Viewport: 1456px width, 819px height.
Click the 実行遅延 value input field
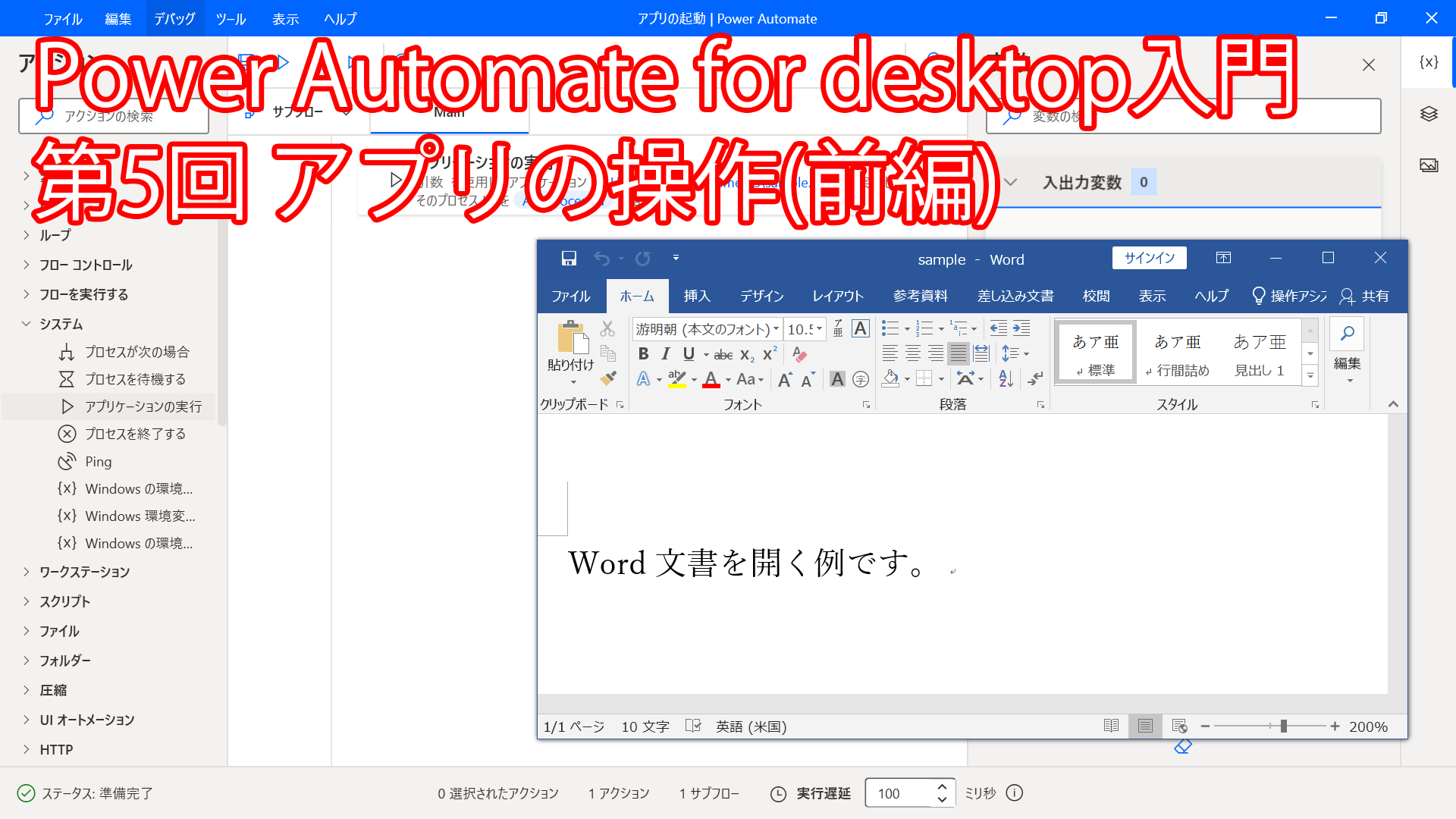pos(899,793)
